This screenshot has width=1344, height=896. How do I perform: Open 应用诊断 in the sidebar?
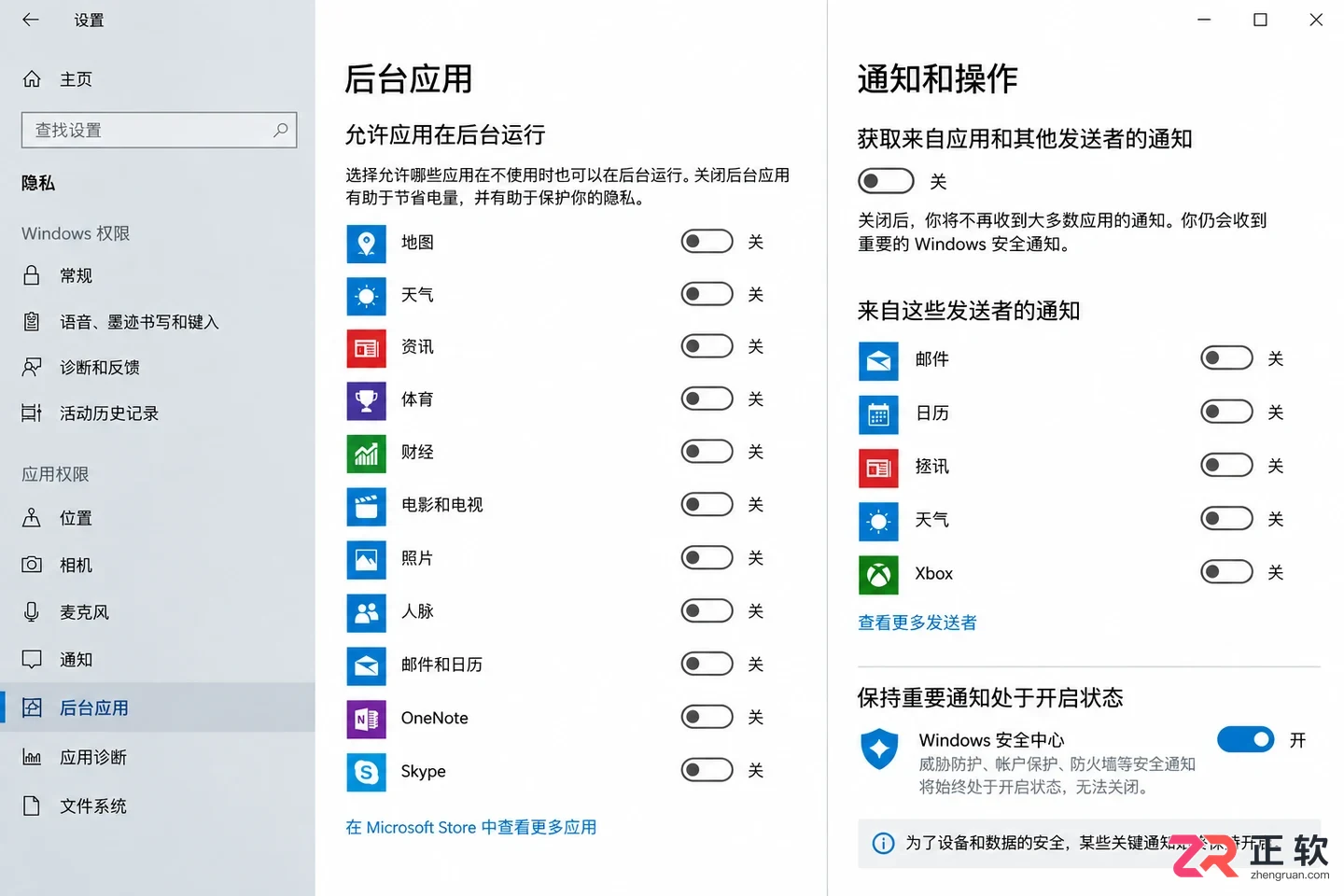click(x=158, y=757)
